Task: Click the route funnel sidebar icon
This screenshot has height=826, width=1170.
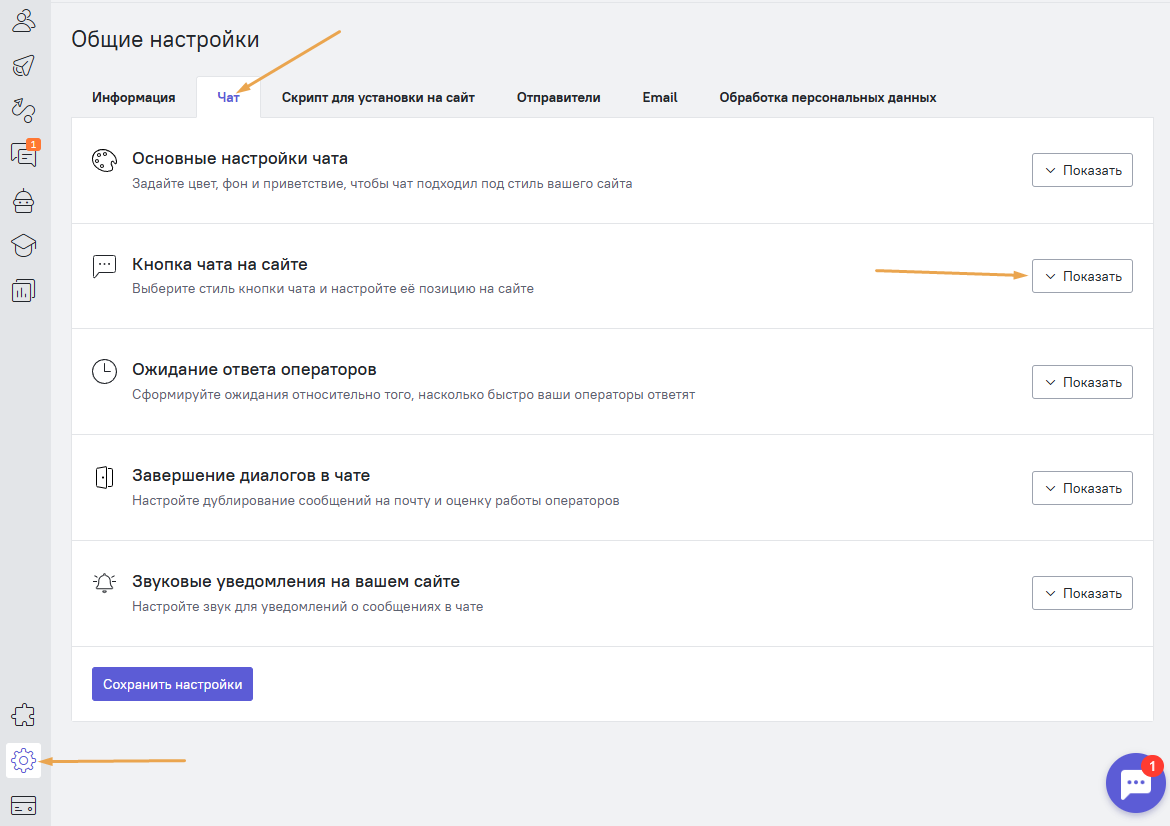Action: click(x=23, y=109)
